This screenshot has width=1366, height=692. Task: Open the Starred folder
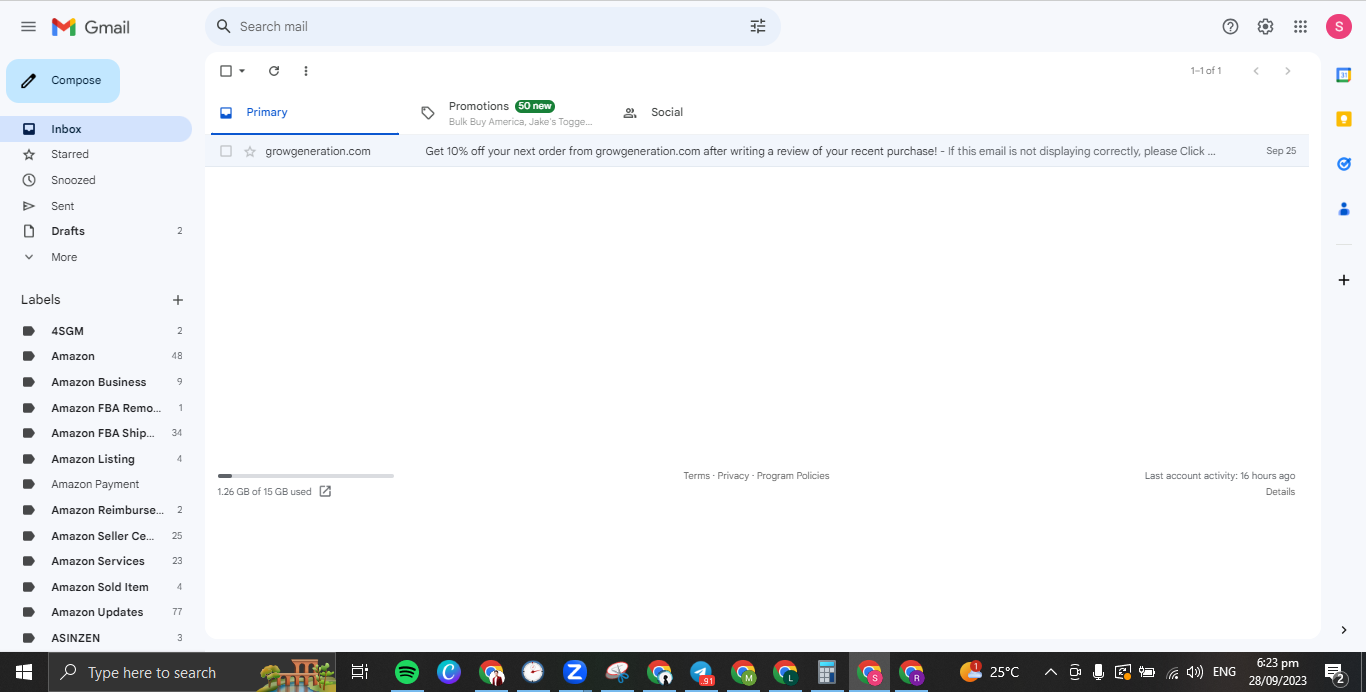coord(96,154)
